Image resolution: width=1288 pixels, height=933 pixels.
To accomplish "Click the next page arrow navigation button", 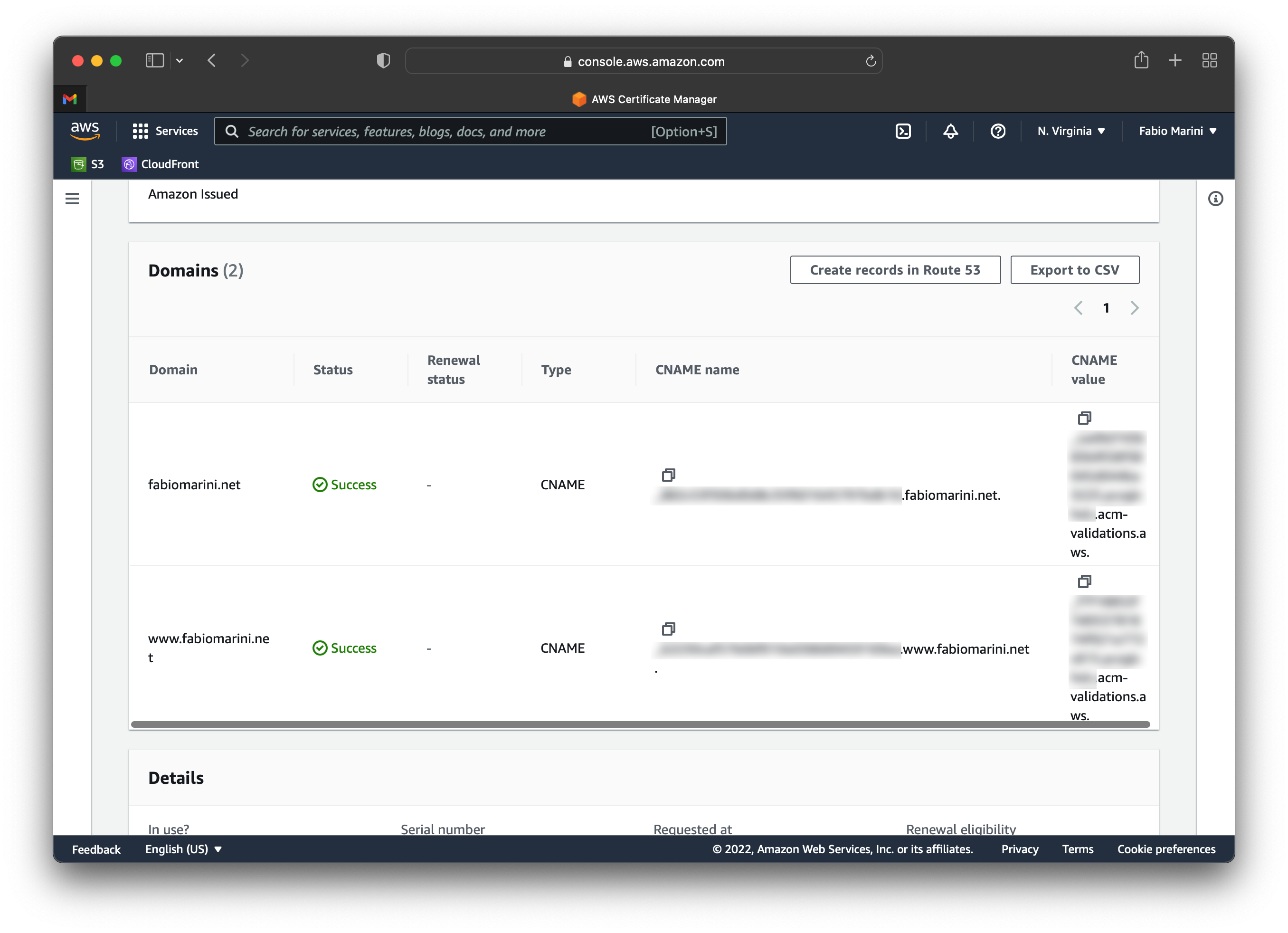I will click(x=1135, y=308).
